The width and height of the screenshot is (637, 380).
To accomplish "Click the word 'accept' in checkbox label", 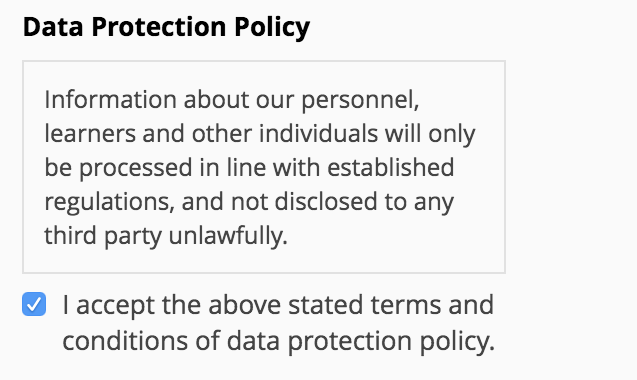I will pos(115,306).
